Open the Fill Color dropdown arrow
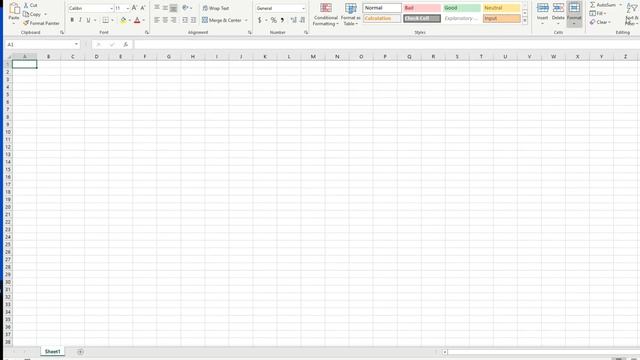Image resolution: width=640 pixels, height=360 pixels. click(129, 20)
